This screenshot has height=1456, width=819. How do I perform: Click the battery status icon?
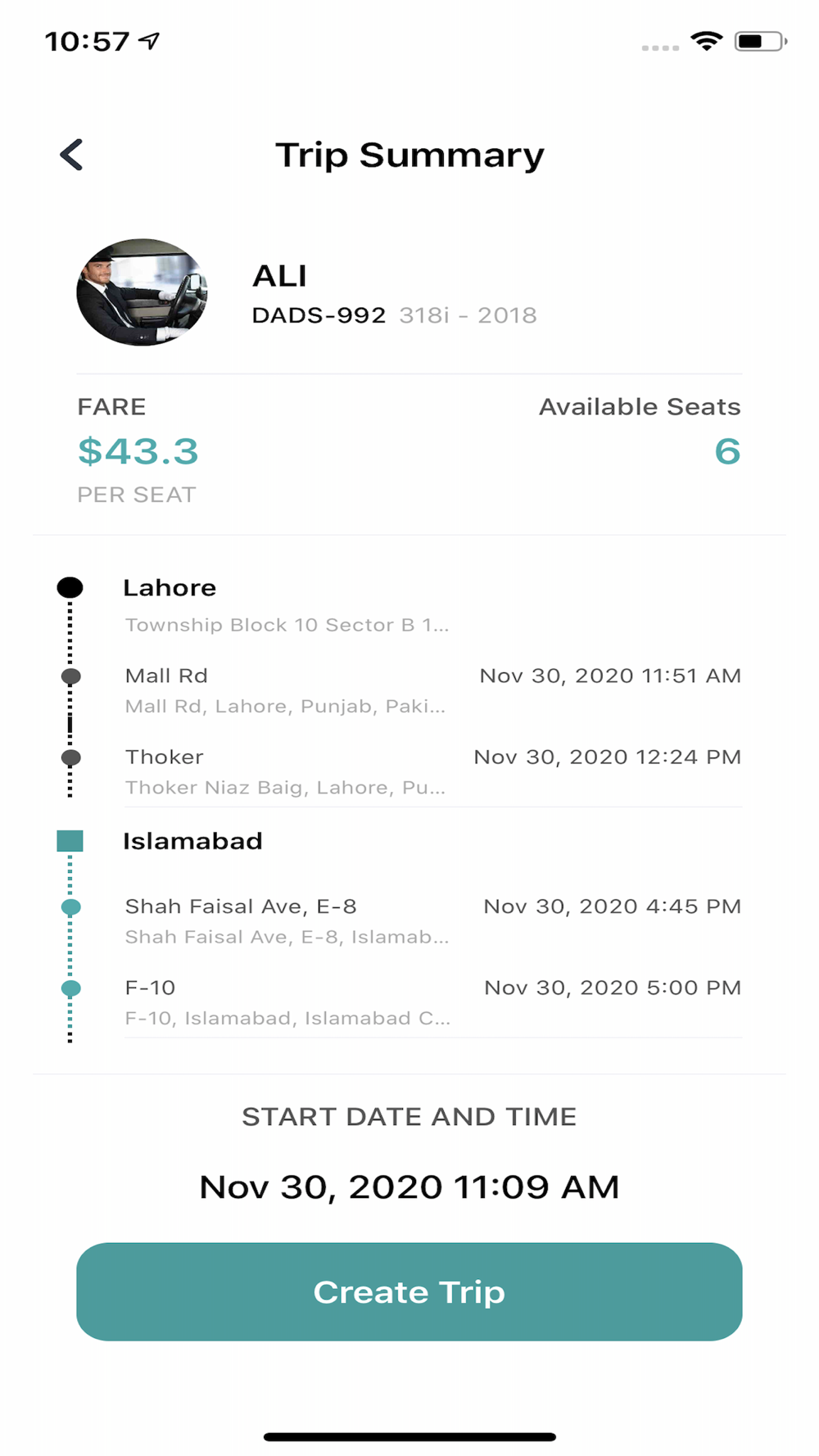point(761,41)
